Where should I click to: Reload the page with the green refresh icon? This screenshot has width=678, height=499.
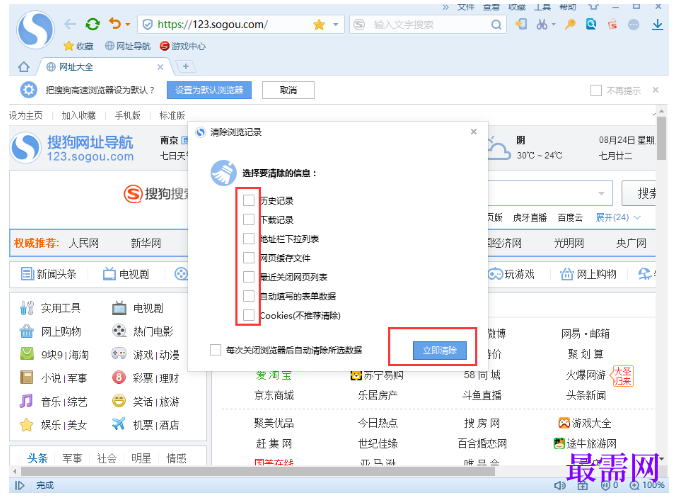[93, 24]
